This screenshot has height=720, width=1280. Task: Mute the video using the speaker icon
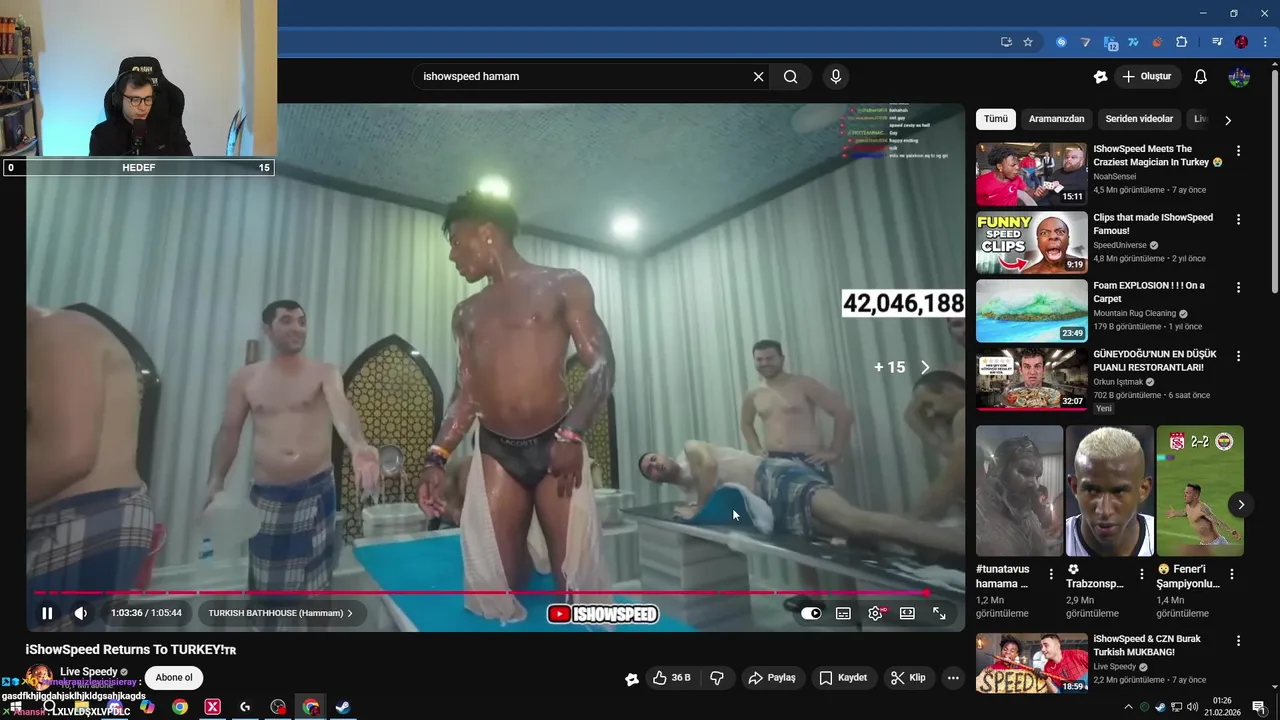(x=81, y=613)
